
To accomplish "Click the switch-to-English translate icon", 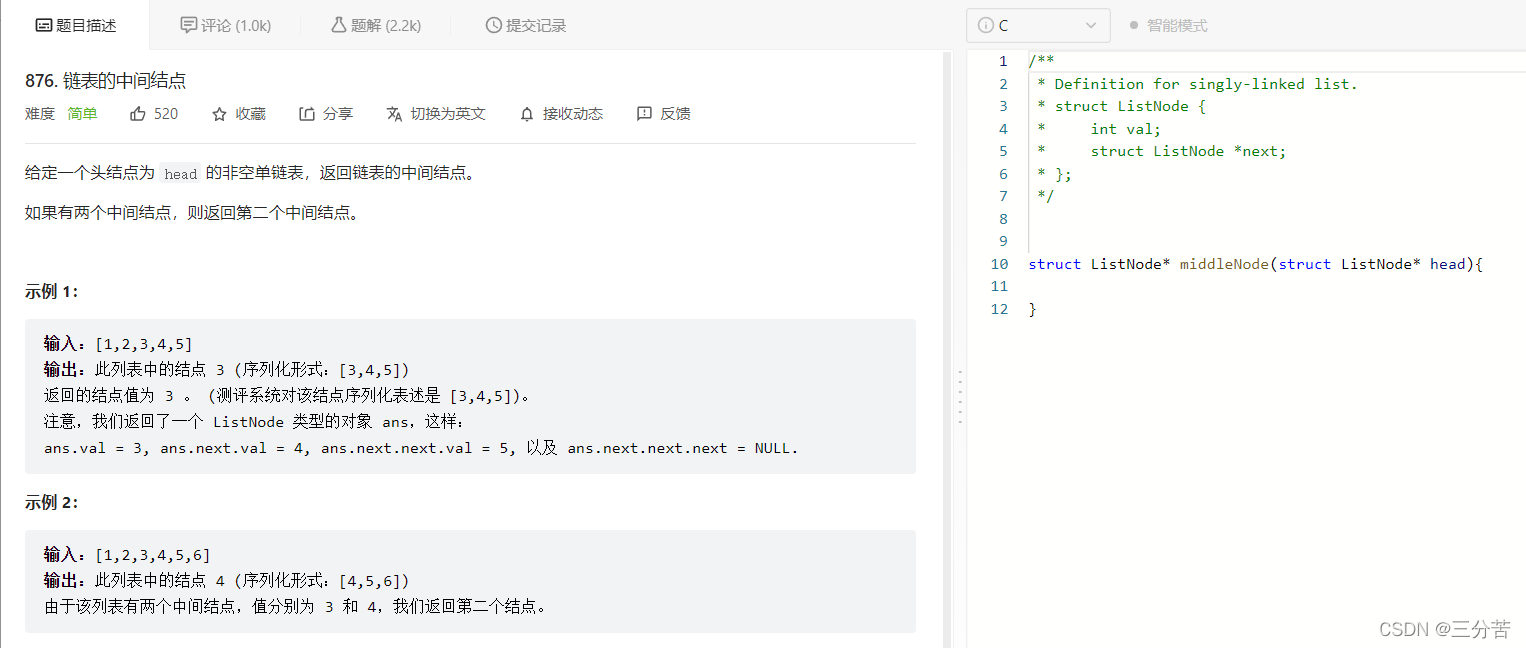I will 394,114.
